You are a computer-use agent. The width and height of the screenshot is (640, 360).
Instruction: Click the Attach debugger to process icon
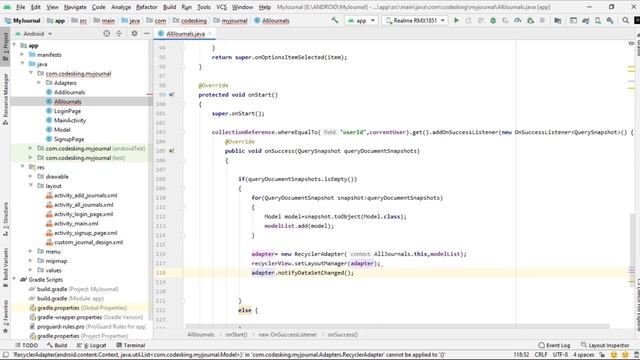click(530, 20)
